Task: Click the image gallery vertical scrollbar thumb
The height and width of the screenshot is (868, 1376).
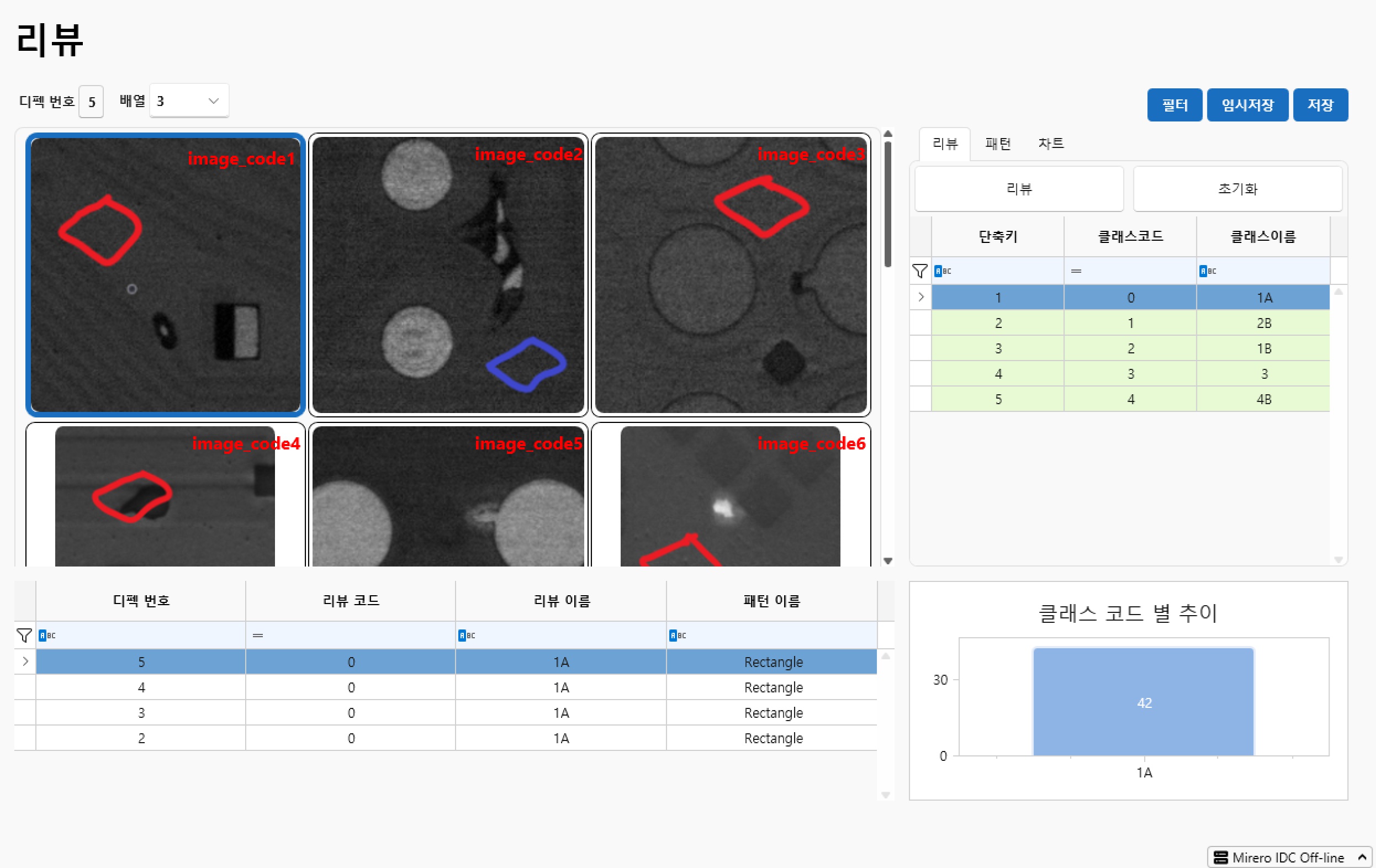Action: [x=887, y=203]
